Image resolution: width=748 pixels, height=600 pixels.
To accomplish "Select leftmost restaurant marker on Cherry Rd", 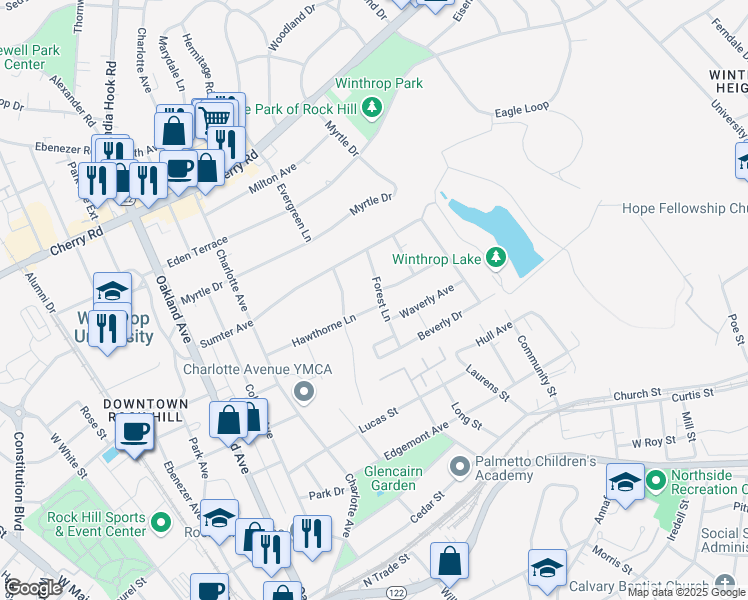I will pos(97,182).
